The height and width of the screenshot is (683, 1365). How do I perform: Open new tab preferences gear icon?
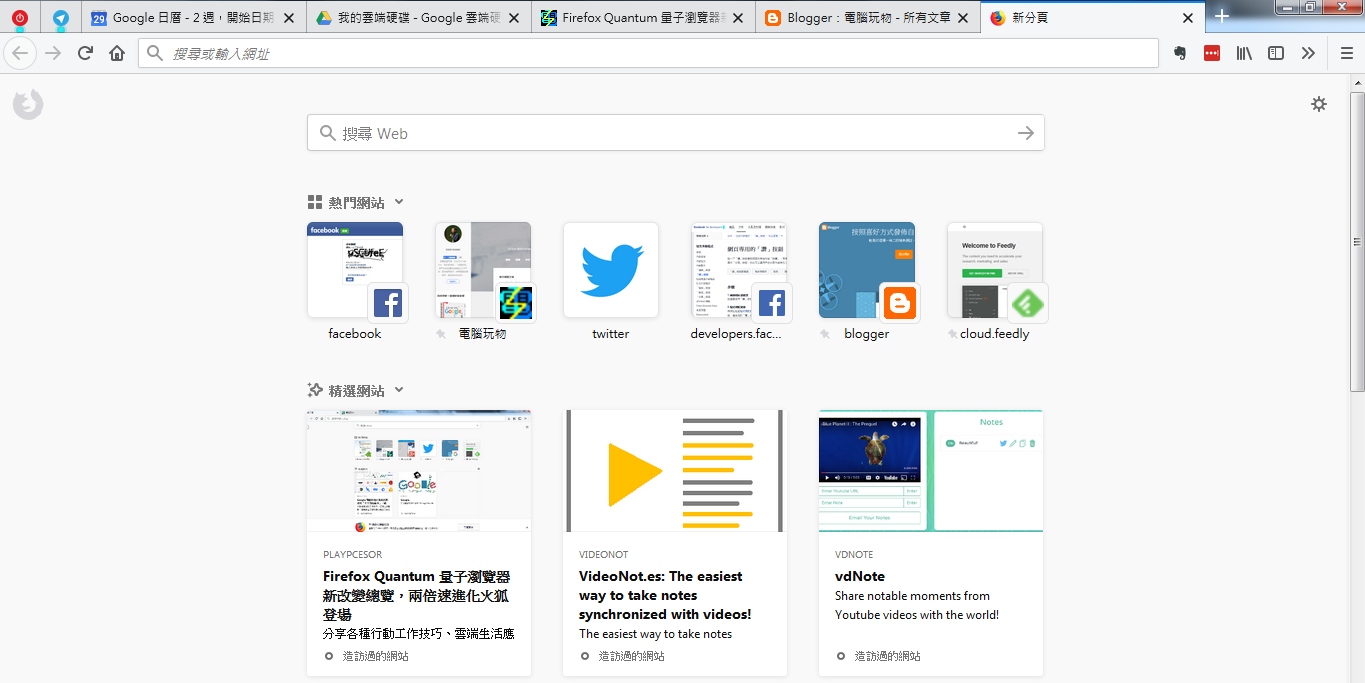tap(1319, 104)
